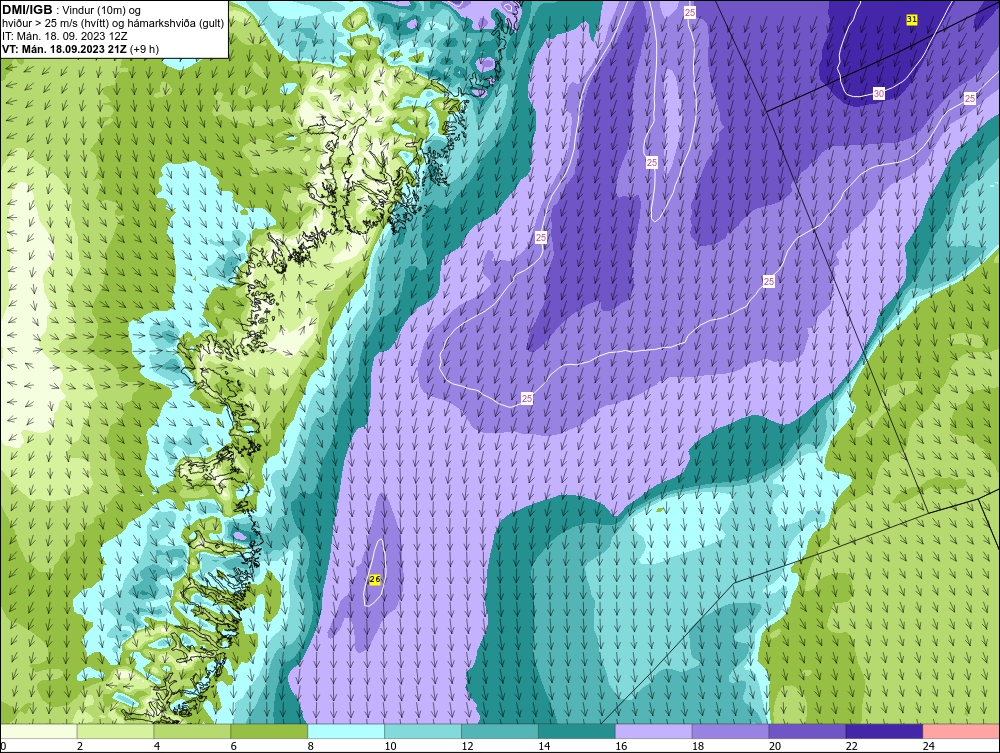Select the 18–20 m/s purple legend swatch

coord(730,731)
